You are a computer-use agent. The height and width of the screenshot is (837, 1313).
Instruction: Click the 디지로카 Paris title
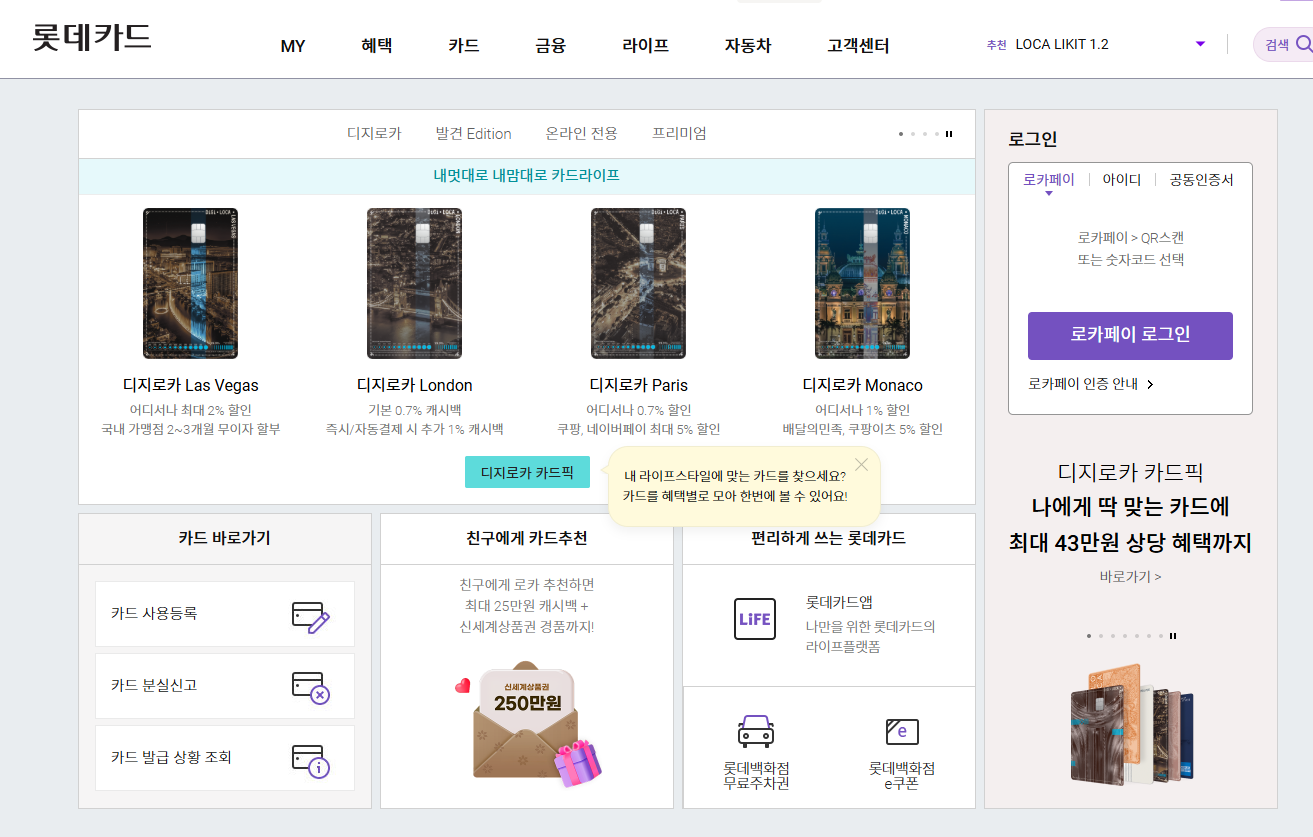point(638,385)
